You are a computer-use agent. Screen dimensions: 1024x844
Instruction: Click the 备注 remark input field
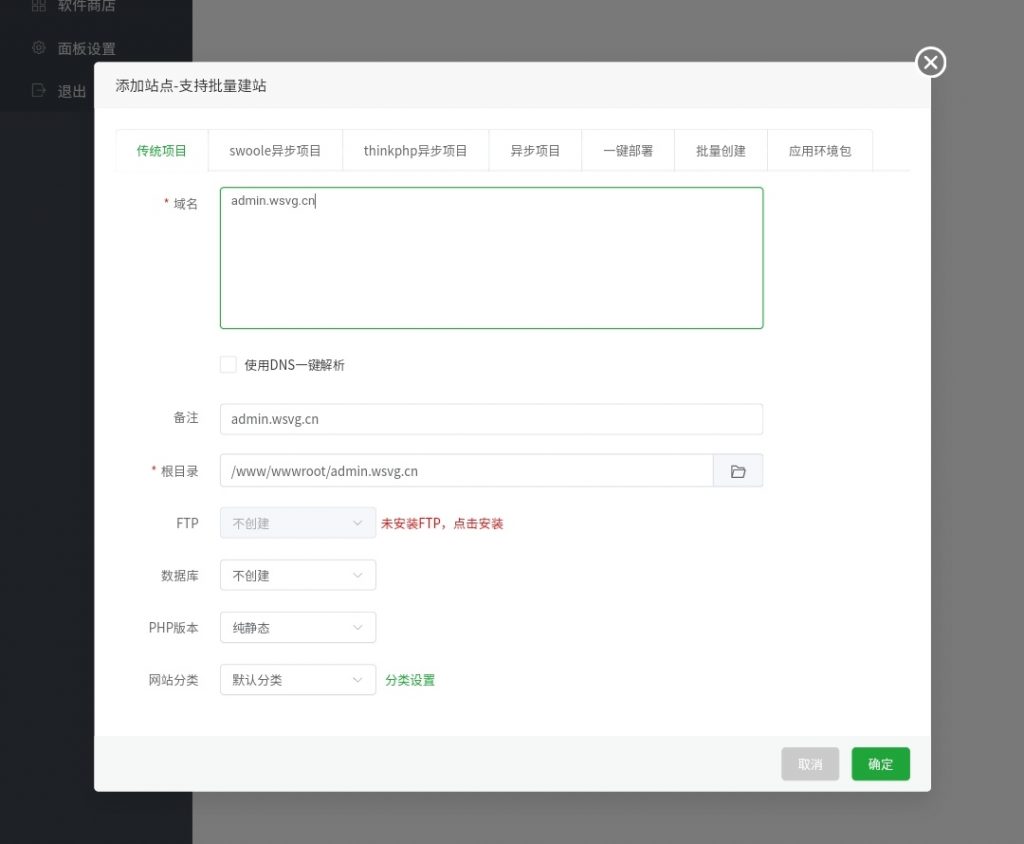click(x=491, y=419)
